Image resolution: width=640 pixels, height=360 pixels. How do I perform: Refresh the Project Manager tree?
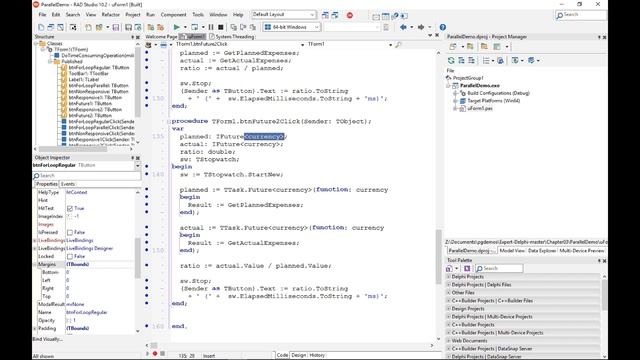click(451, 60)
